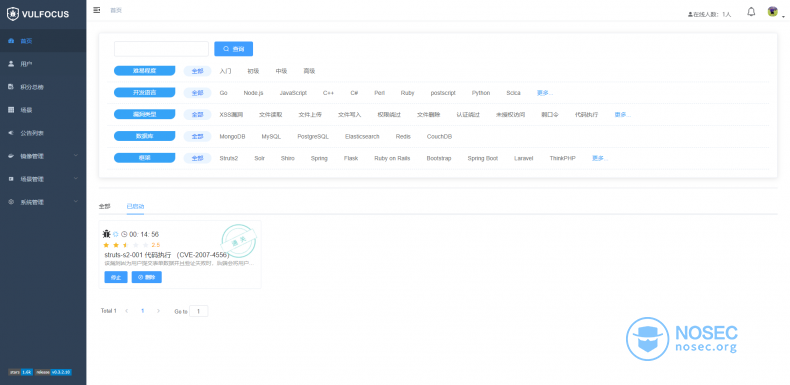The width and height of the screenshot is (790, 385).
Task: Select 入门 difficulty filter
Action: [x=226, y=71]
